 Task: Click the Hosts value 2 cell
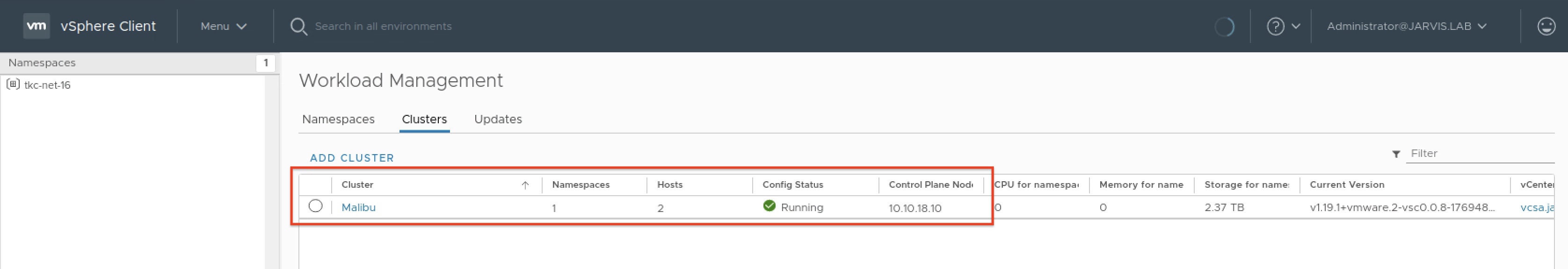[661, 208]
